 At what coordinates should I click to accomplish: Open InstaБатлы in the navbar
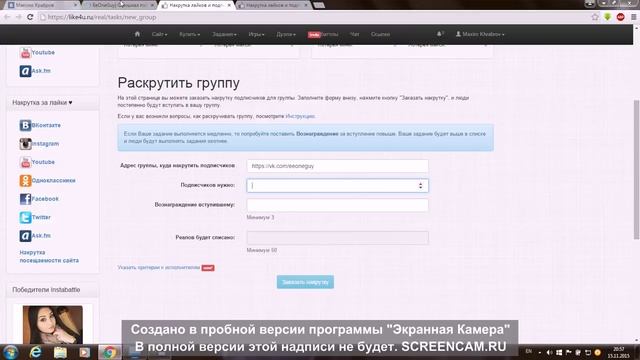tap(323, 34)
